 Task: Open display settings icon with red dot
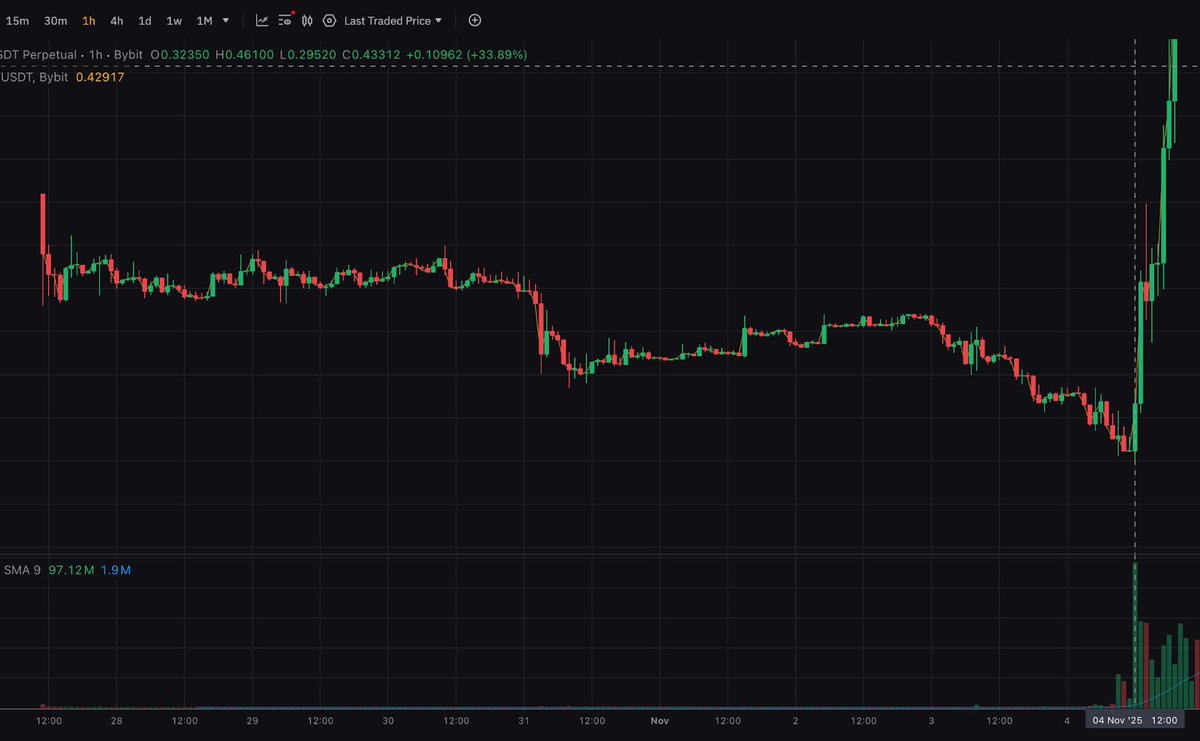285,19
